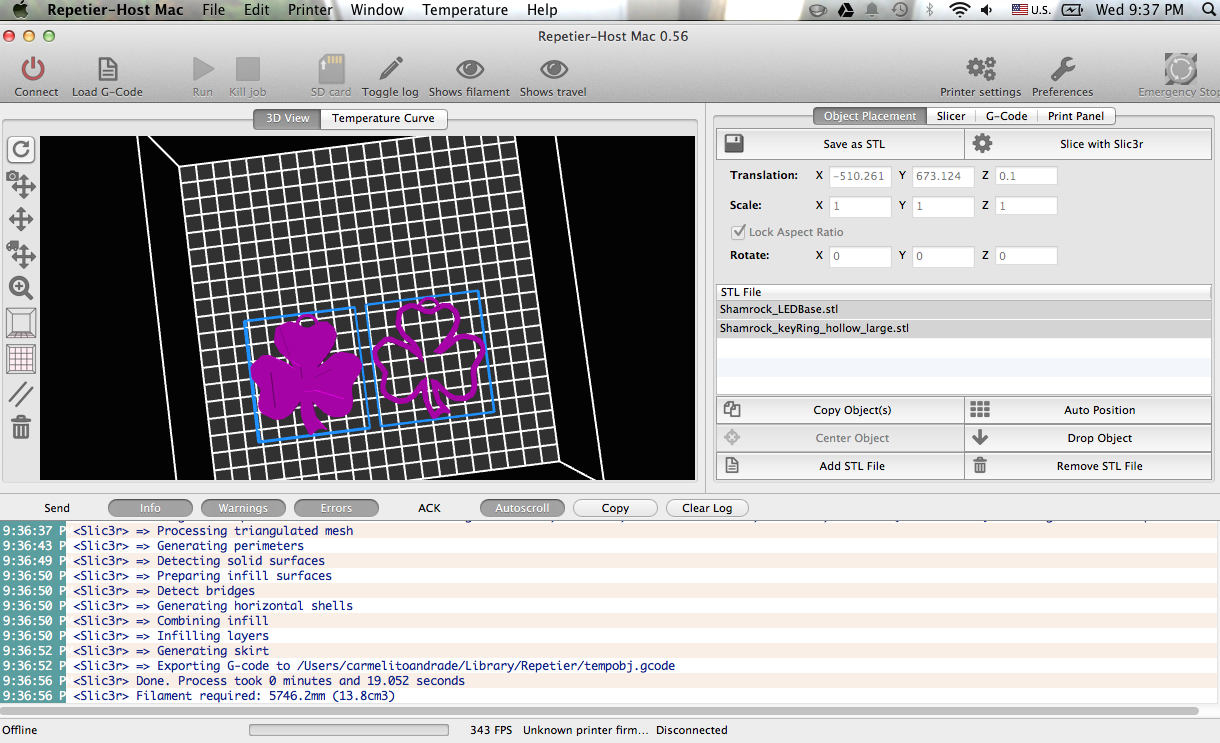Select the Object Placement tab
This screenshot has width=1220, height=743.
870,116
